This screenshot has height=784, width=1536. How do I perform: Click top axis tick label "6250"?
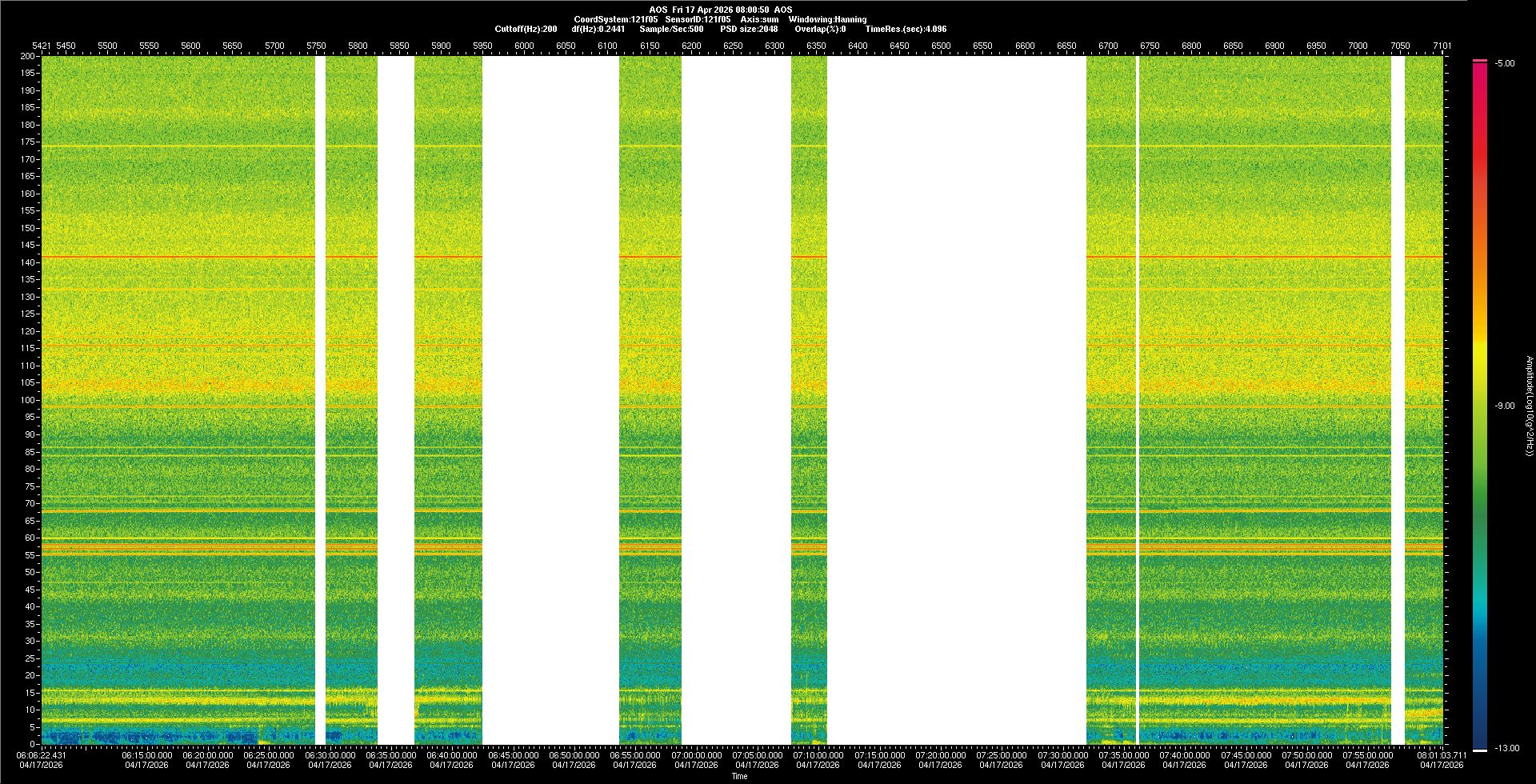tap(733, 46)
